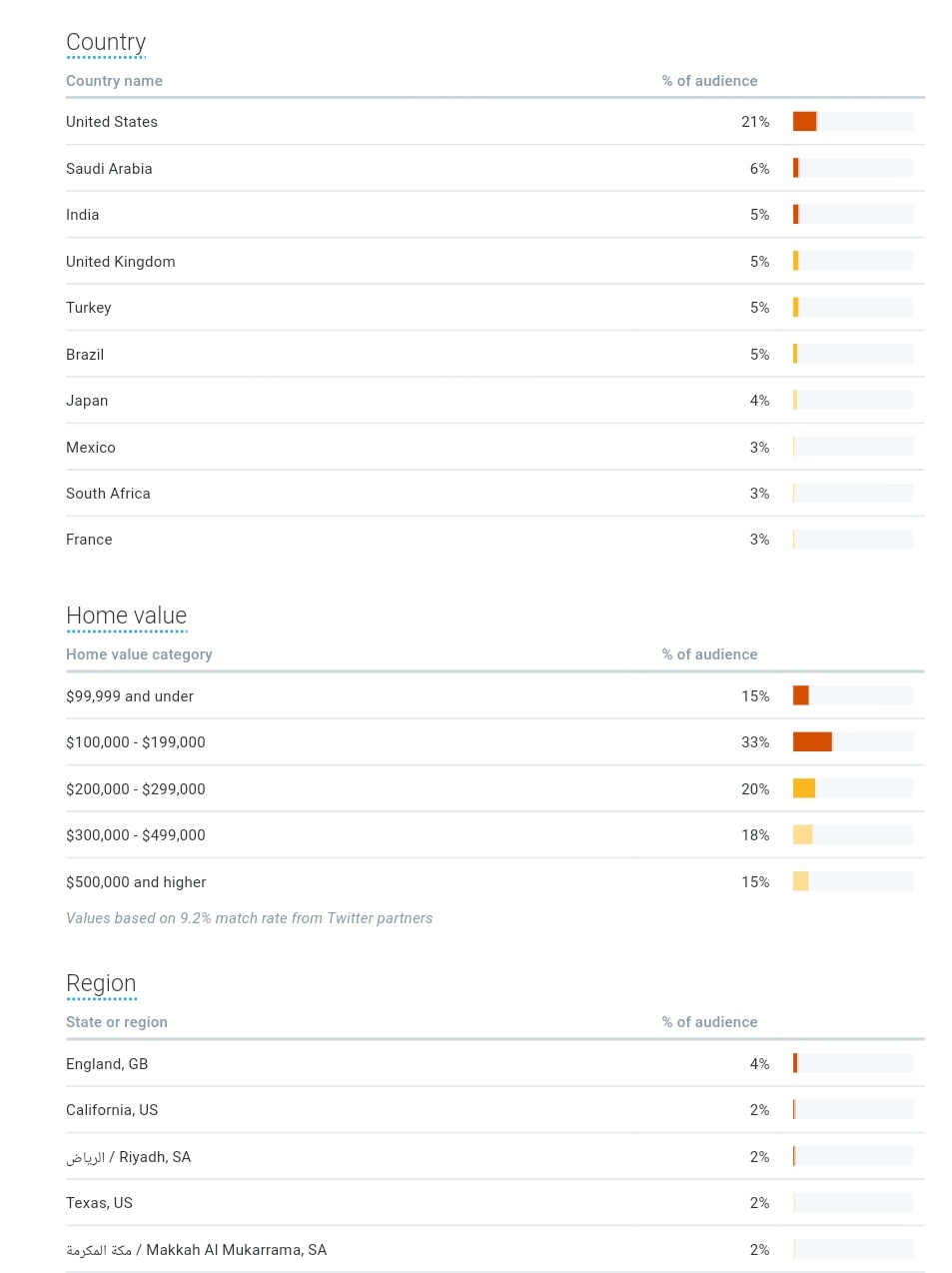Image resolution: width=952 pixels, height=1273 pixels.
Task: Click the United States 21% audience bar
Action: 805,122
